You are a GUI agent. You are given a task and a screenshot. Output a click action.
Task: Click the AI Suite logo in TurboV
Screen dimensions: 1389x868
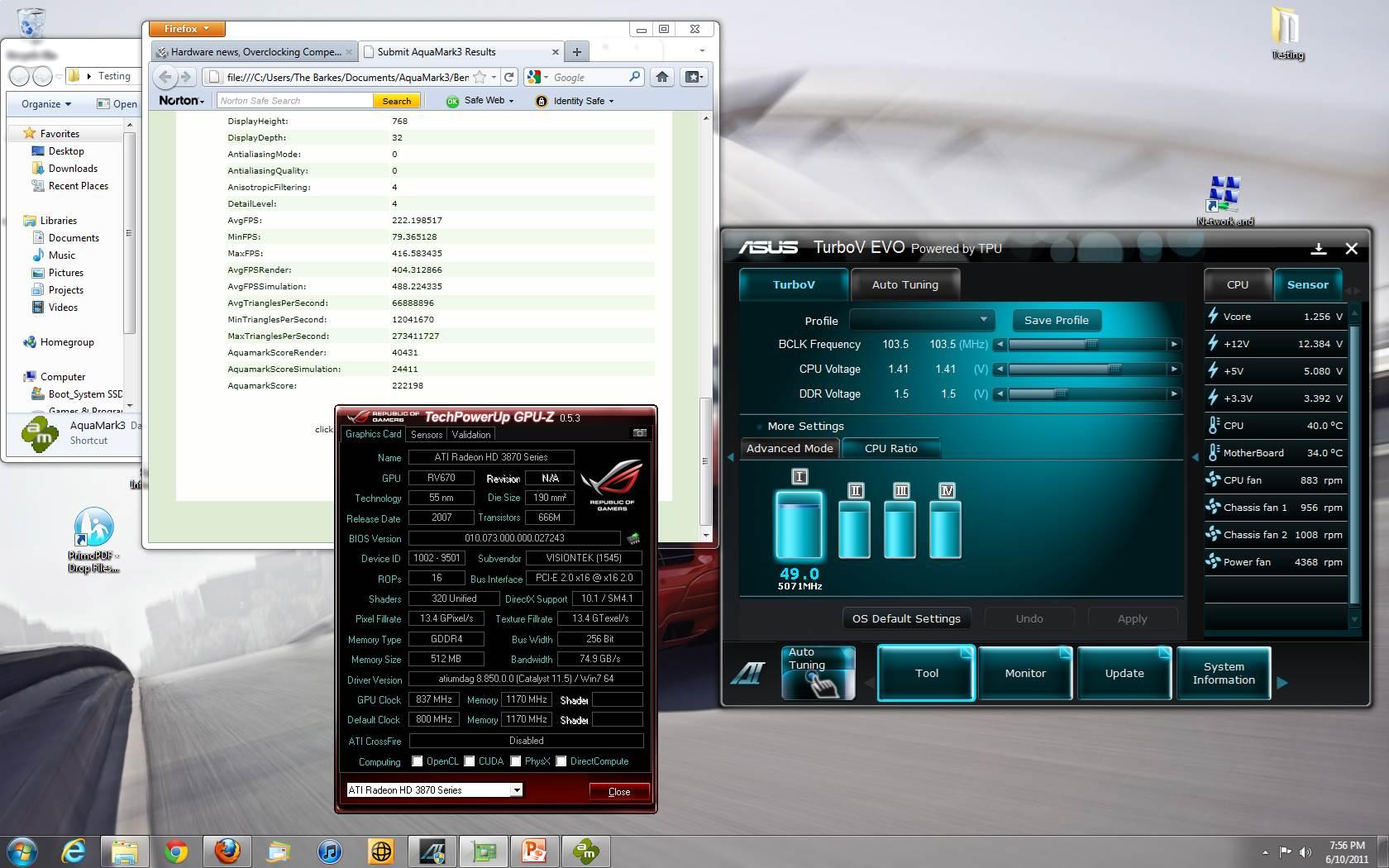tap(748, 674)
